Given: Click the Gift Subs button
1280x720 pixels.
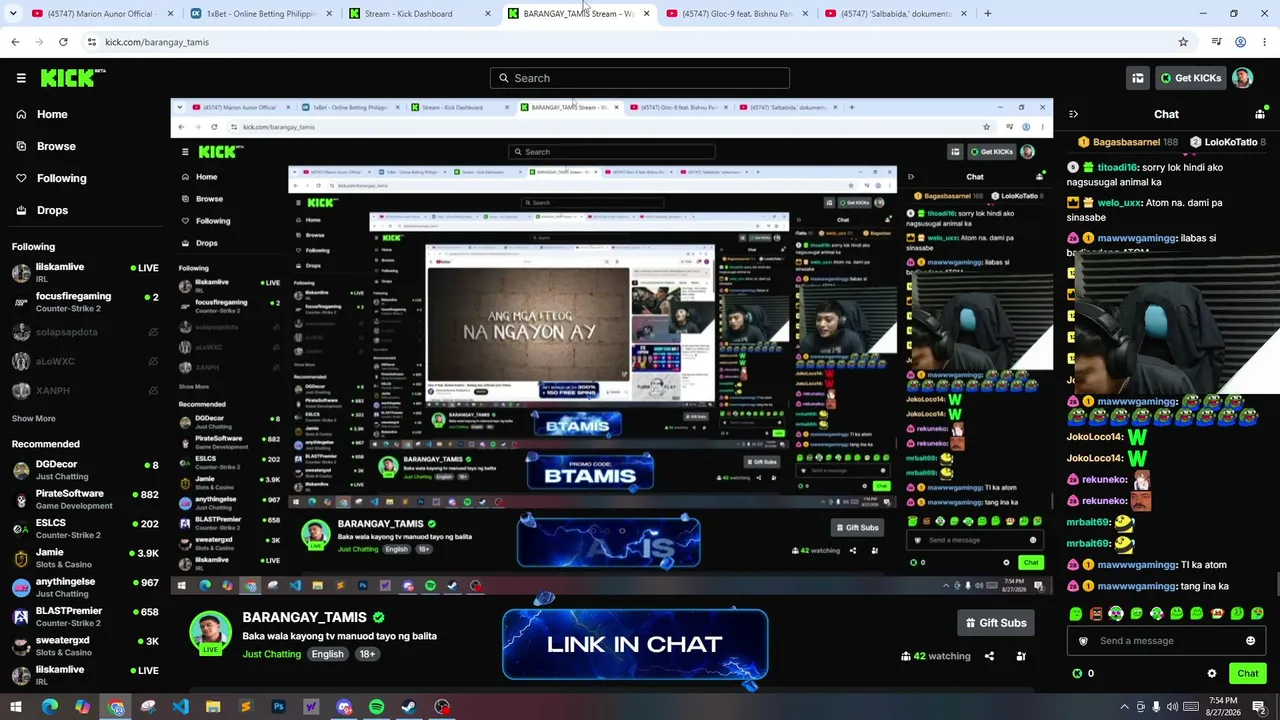Looking at the screenshot, I should [x=995, y=623].
